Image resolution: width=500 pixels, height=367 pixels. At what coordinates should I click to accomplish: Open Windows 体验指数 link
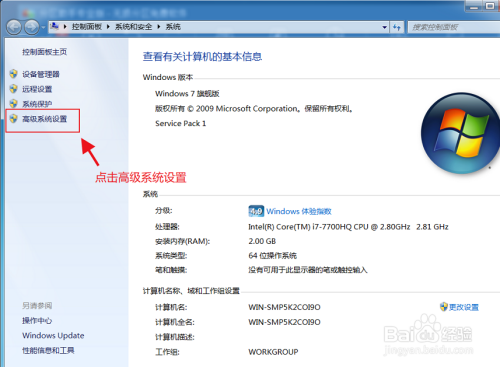point(299,211)
